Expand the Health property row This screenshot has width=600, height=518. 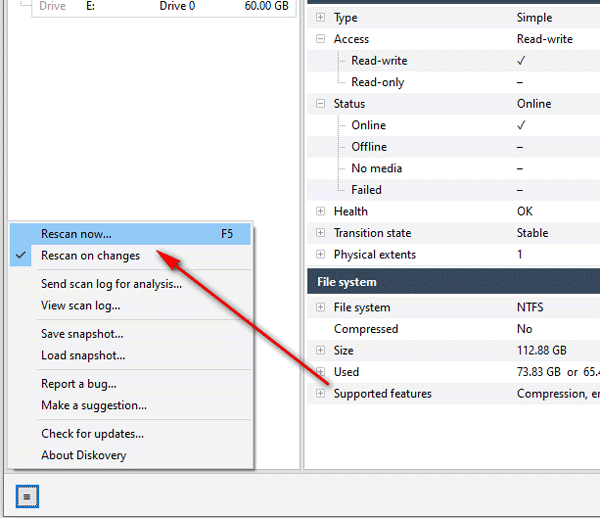[320, 212]
